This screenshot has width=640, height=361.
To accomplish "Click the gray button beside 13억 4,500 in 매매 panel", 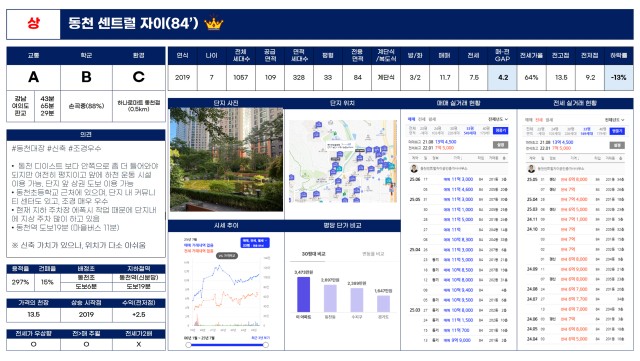I will (x=500, y=145).
